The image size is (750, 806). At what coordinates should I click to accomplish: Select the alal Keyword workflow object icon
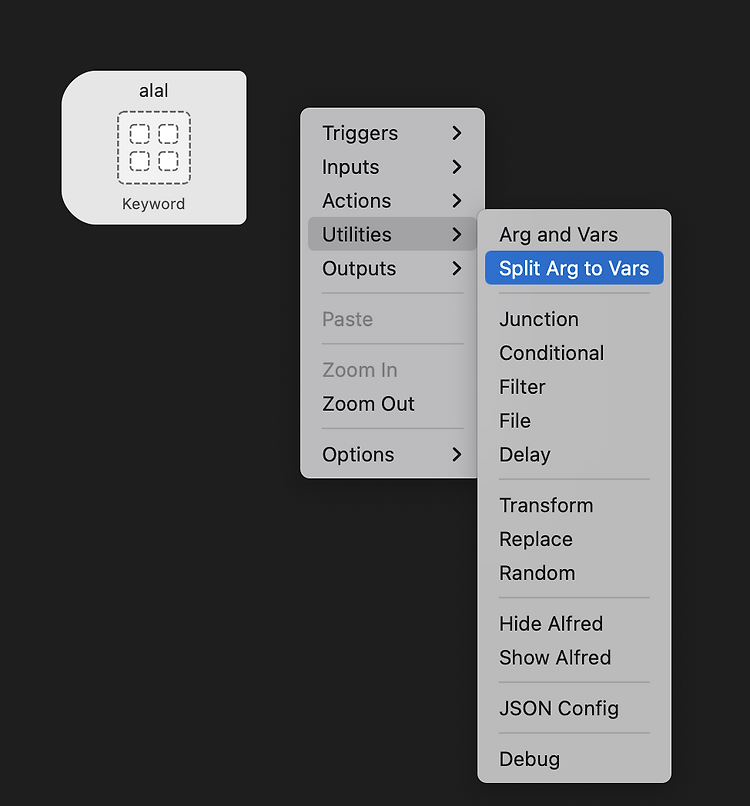point(154,148)
